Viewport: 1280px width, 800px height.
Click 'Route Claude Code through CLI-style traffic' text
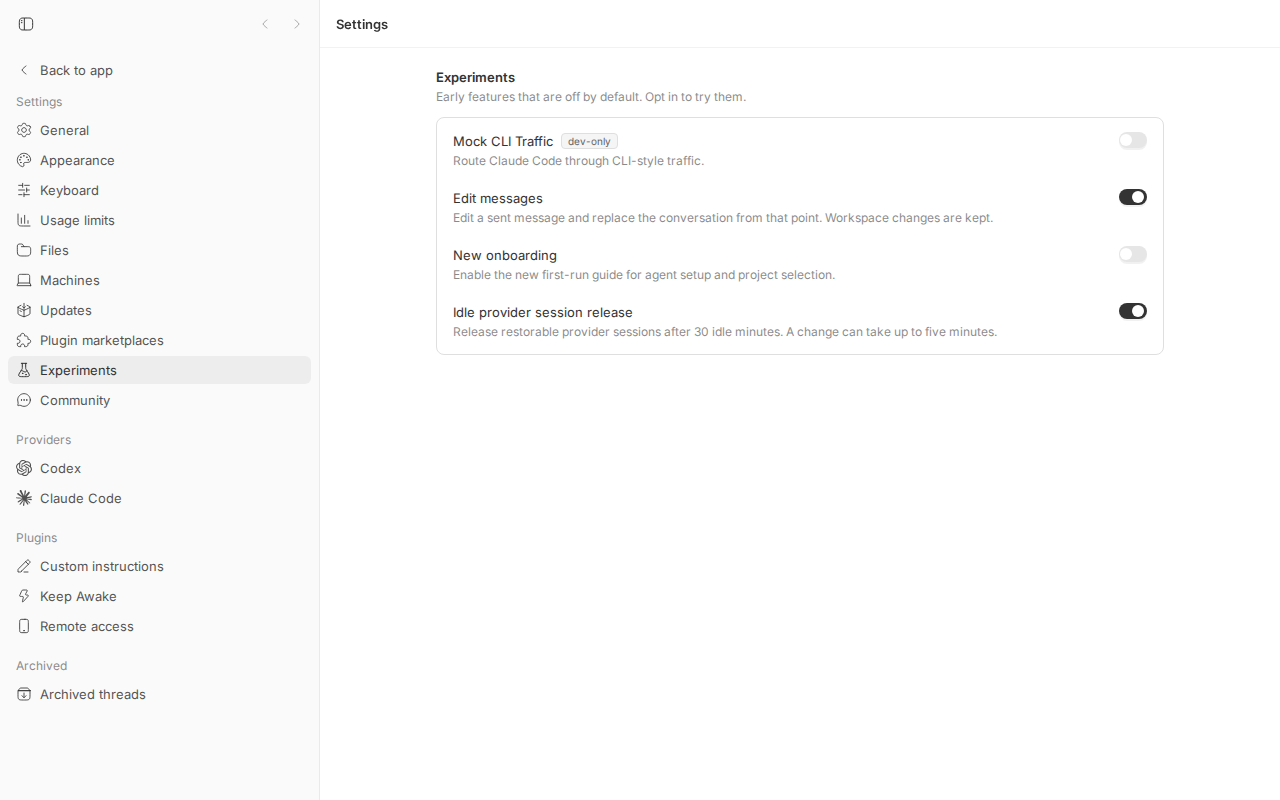click(x=578, y=161)
